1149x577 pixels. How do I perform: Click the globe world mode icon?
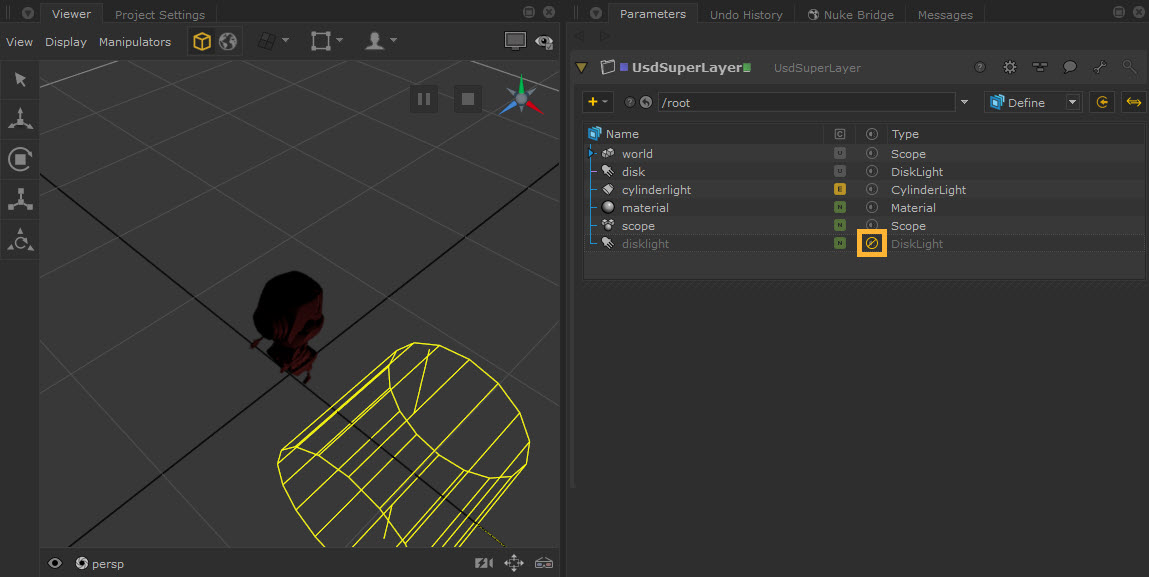pos(228,42)
